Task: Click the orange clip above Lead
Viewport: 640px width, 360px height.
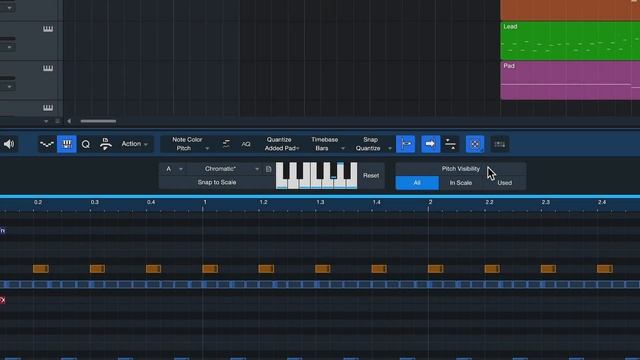Action: pos(570,10)
